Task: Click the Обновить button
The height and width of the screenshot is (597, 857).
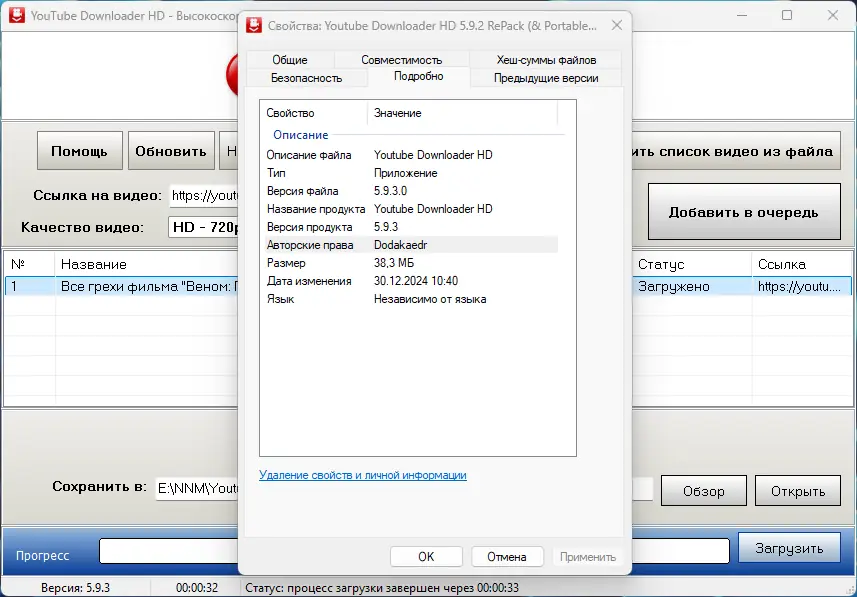Action: [171, 151]
